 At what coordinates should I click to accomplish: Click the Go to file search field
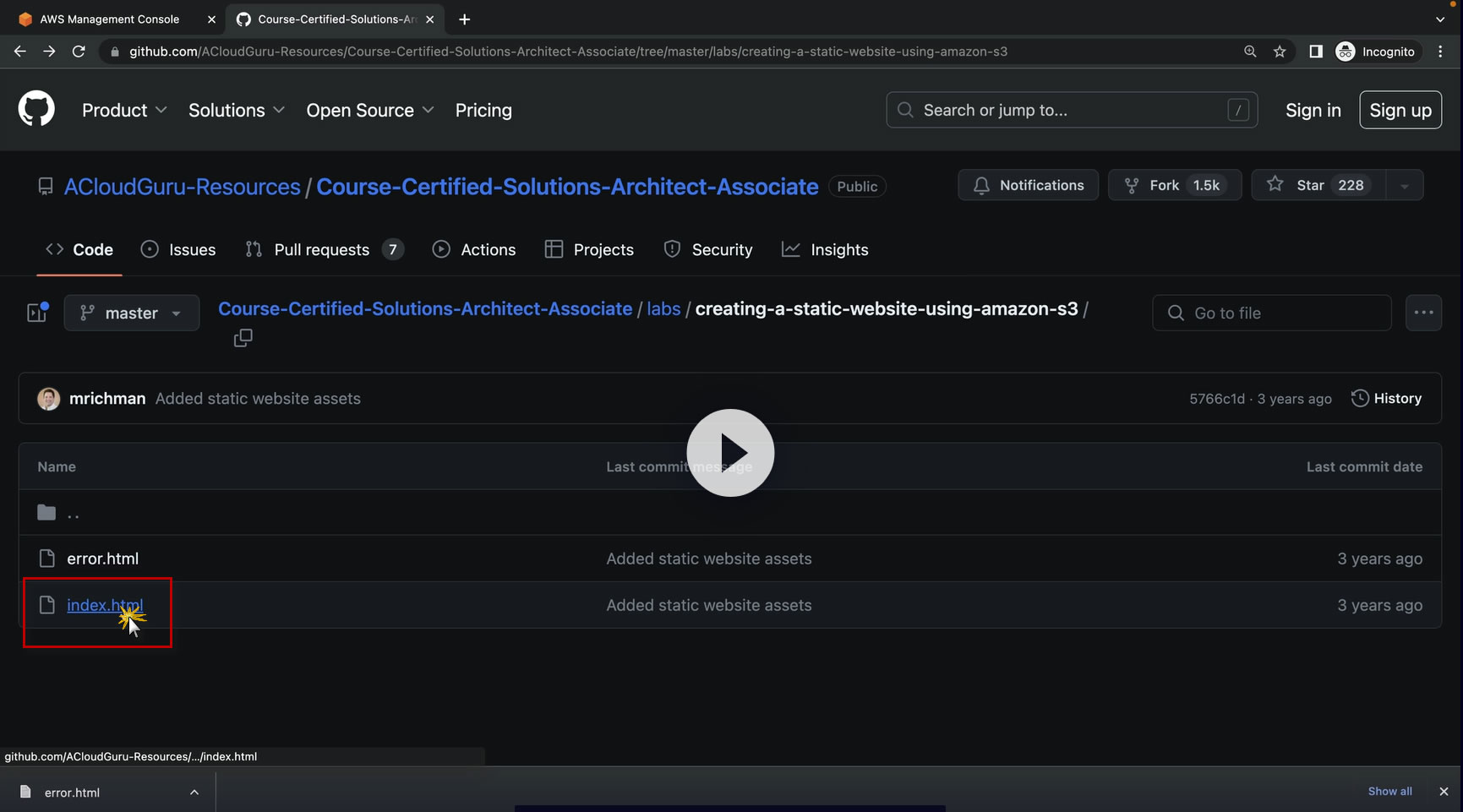(1271, 313)
